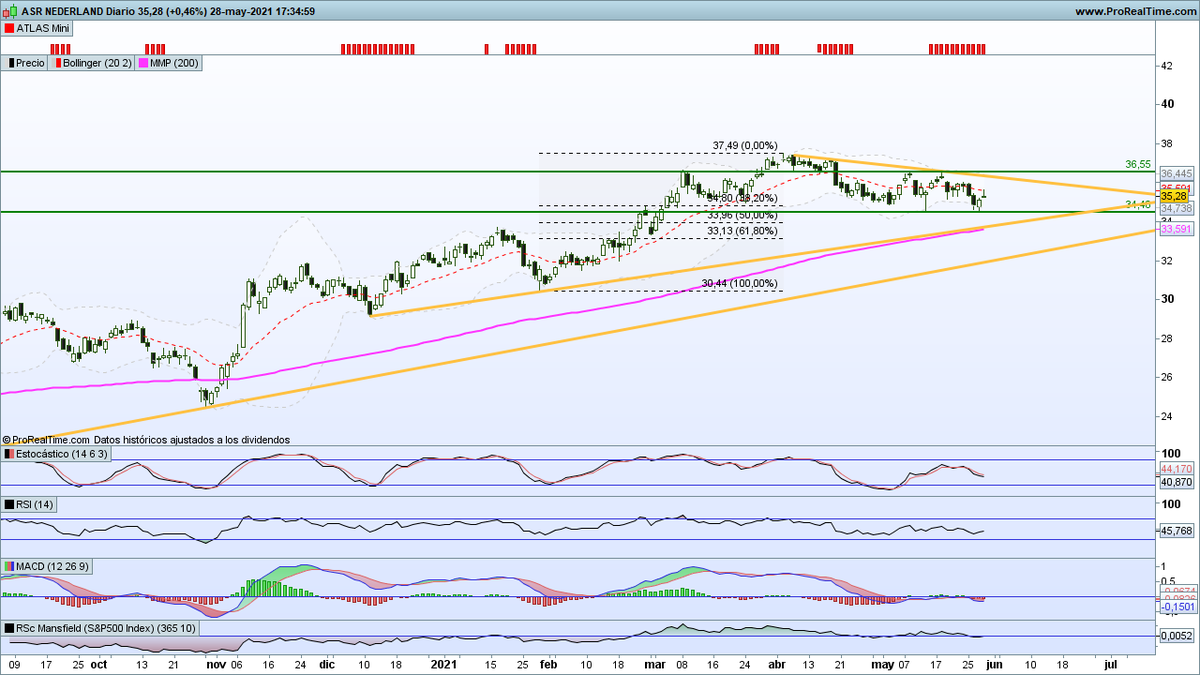Click the 42 price axis label
This screenshot has height=675, width=1200.
click(1166, 66)
